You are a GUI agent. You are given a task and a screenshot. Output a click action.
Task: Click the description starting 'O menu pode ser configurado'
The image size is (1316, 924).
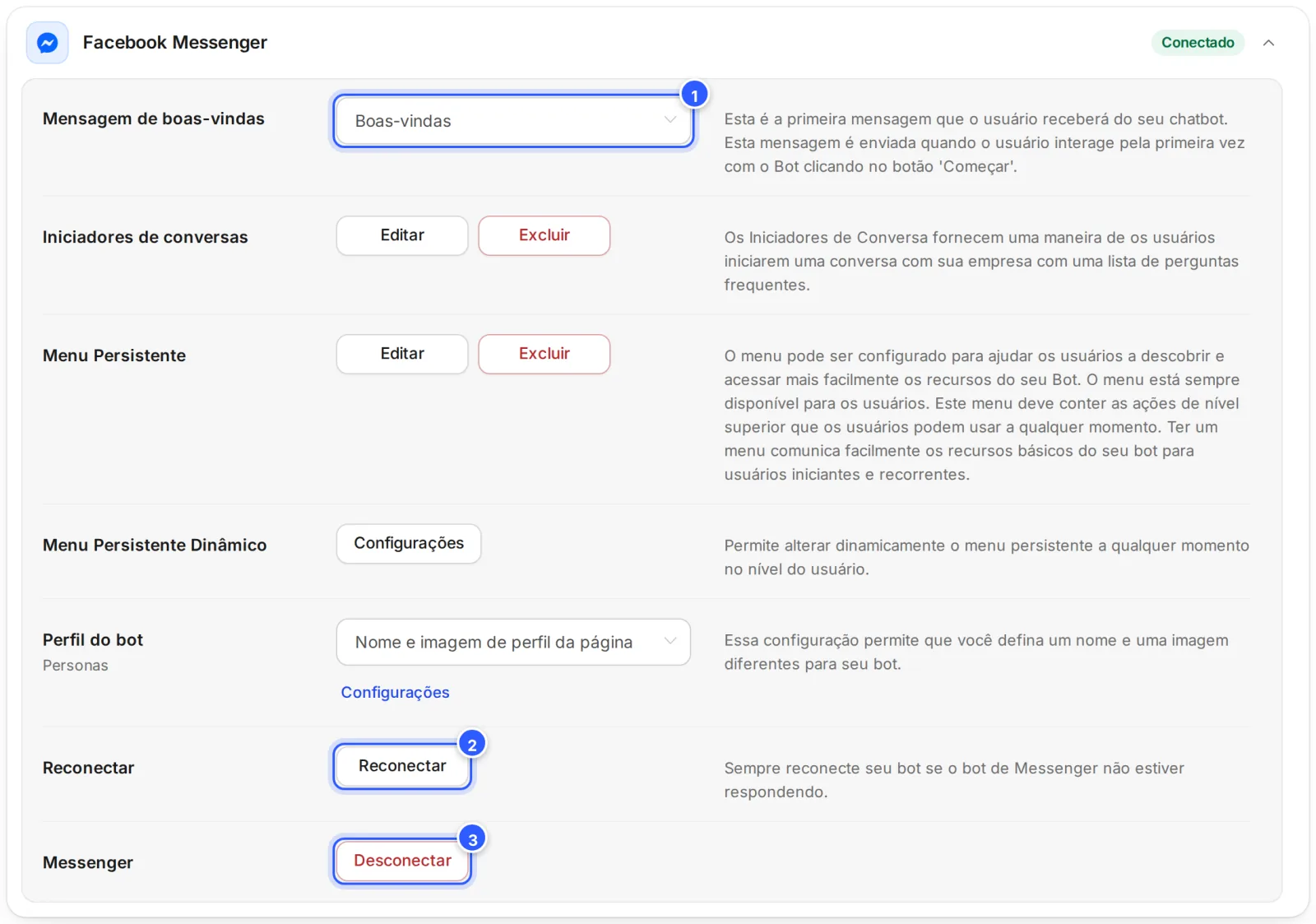point(982,415)
